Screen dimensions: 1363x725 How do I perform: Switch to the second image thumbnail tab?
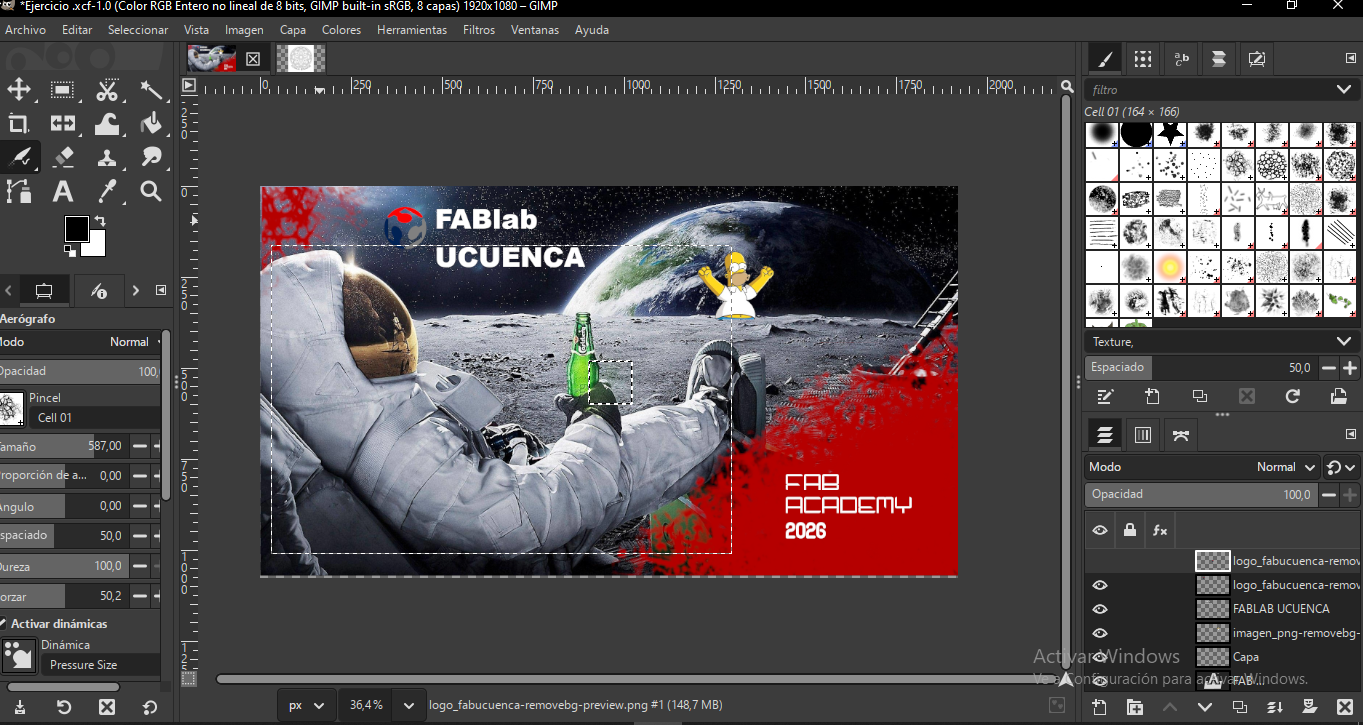301,58
